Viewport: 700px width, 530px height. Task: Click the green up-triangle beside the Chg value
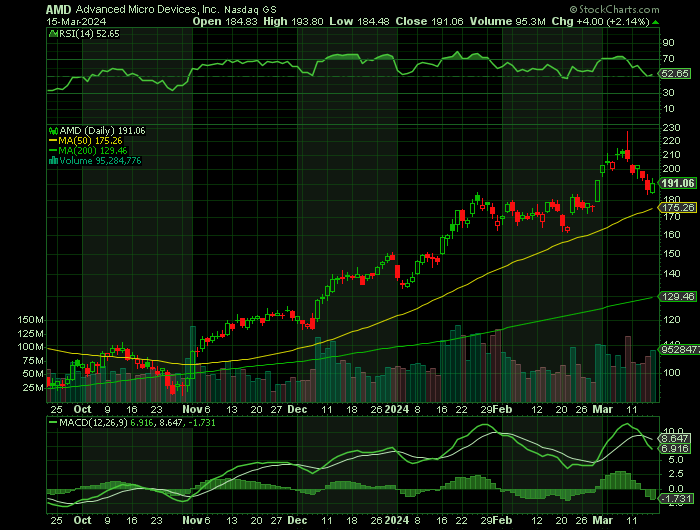[x=655, y=22]
